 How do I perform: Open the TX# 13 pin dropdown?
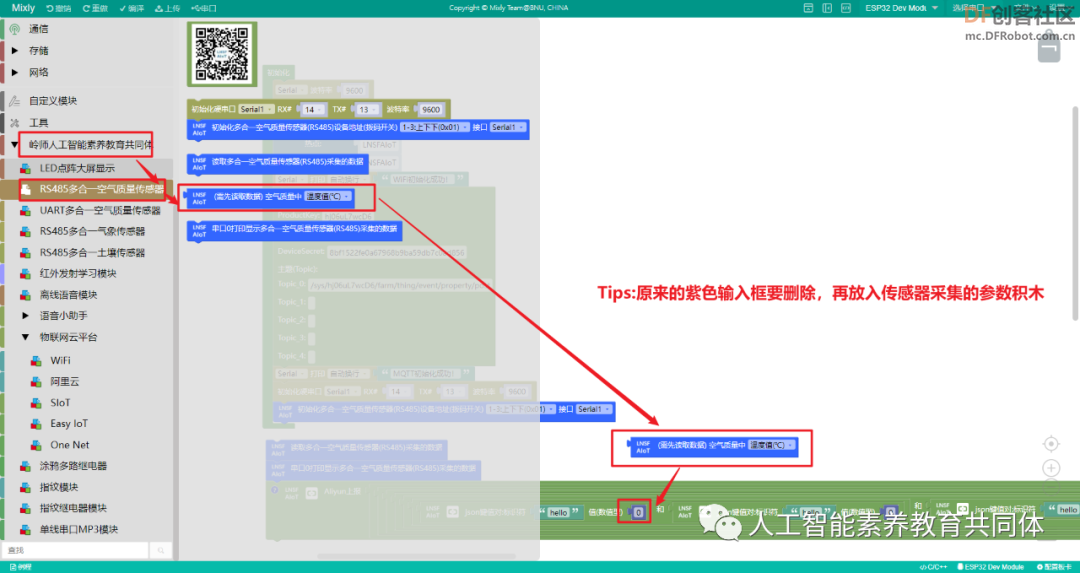pyautogui.click(x=367, y=110)
